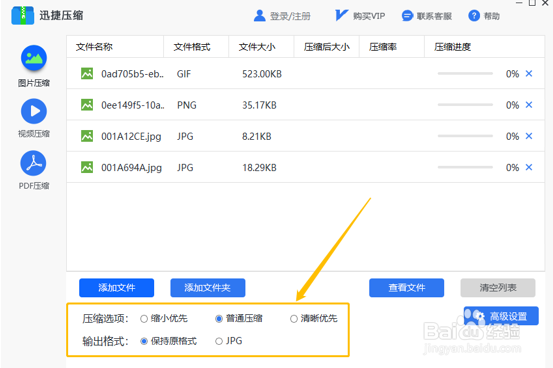Select file name 0ee149f5-10a..
The image size is (553, 368).
point(133,105)
